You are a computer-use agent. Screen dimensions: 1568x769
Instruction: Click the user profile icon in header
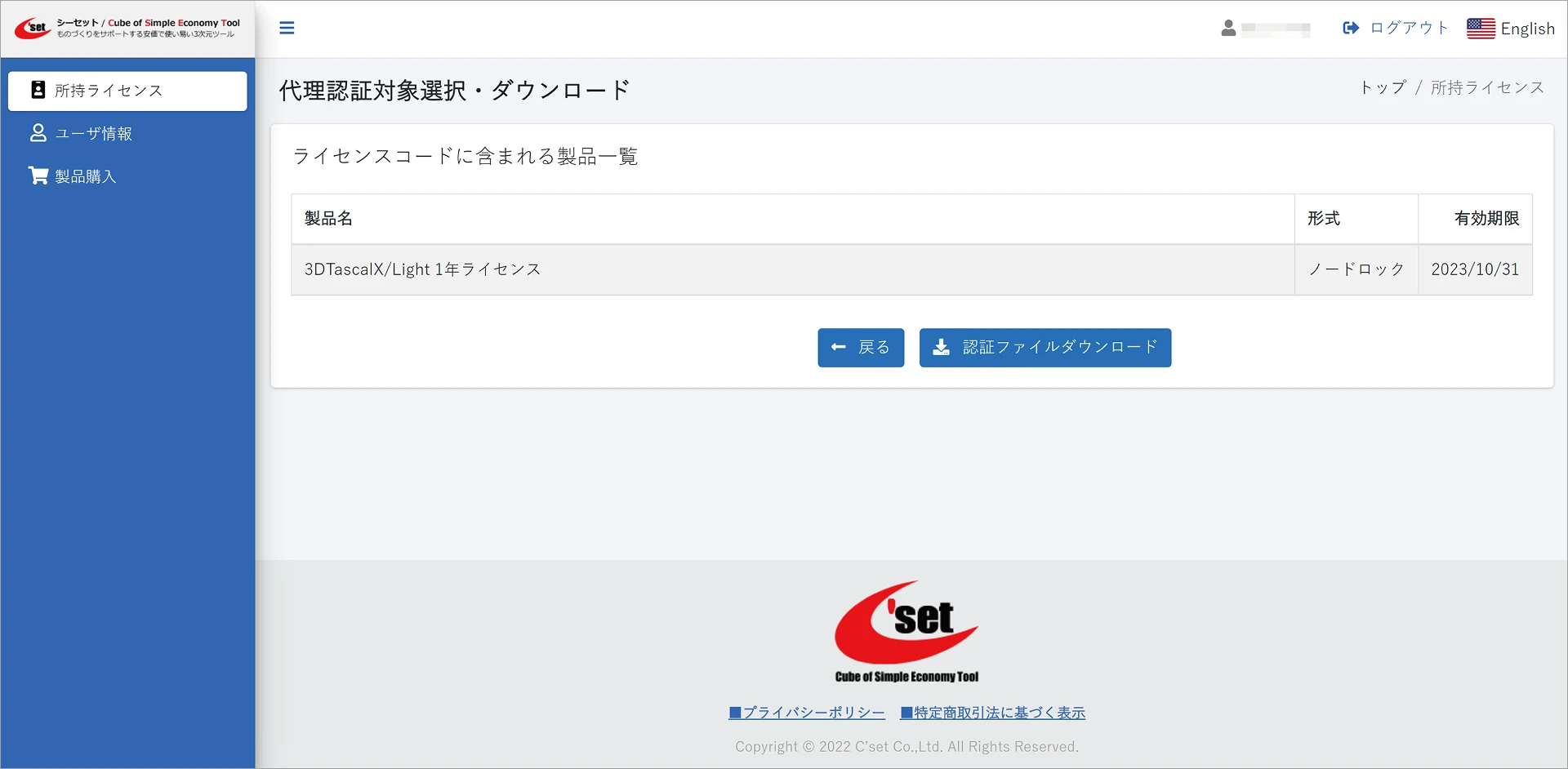tap(1228, 29)
